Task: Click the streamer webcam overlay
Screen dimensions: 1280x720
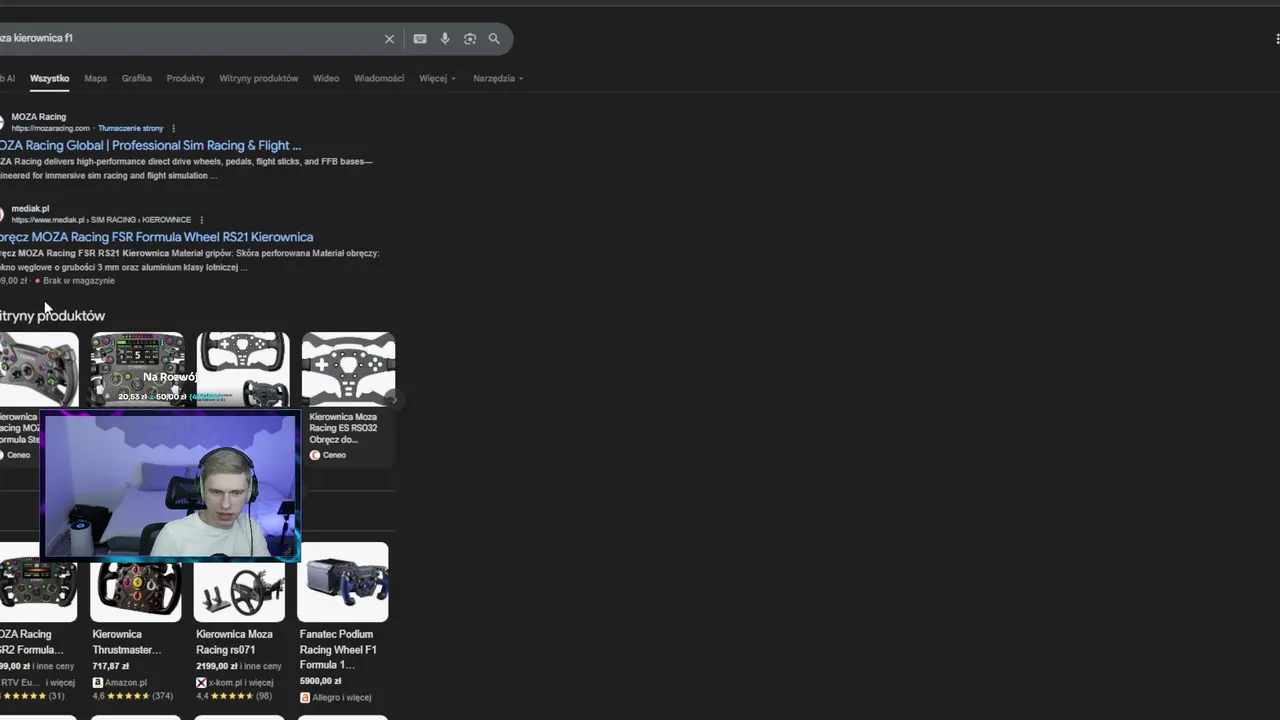Action: tap(170, 486)
